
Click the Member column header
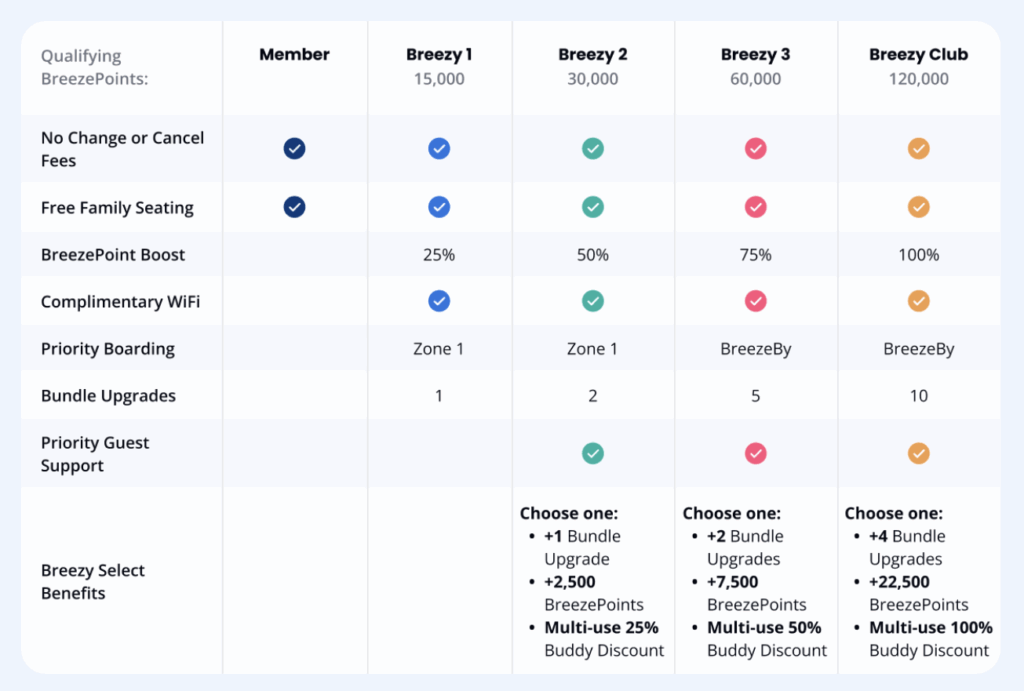tap(294, 55)
